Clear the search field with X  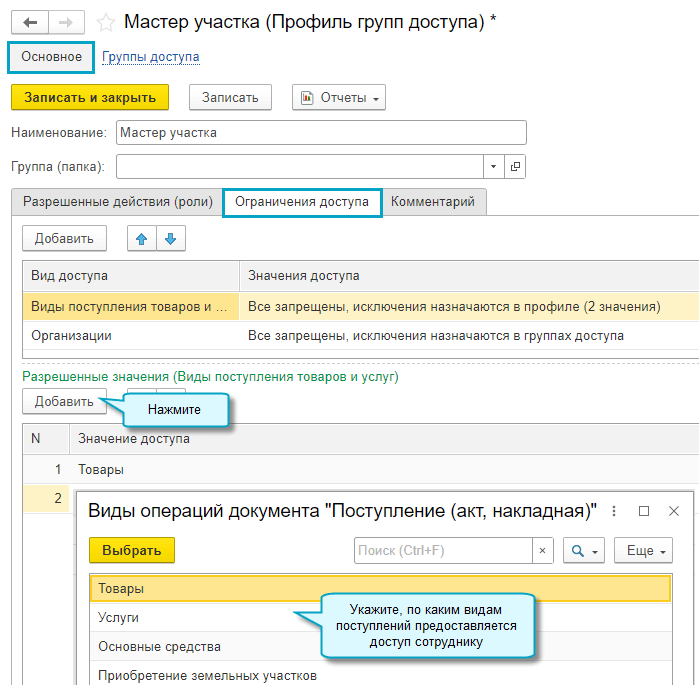542,550
